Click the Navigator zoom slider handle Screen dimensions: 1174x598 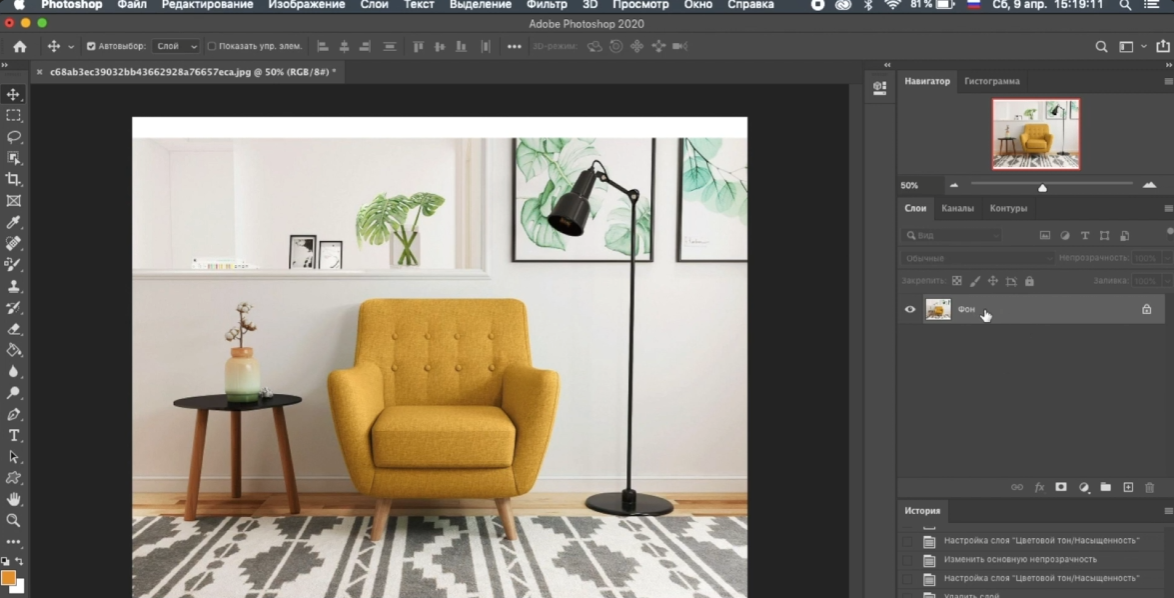1042,188
